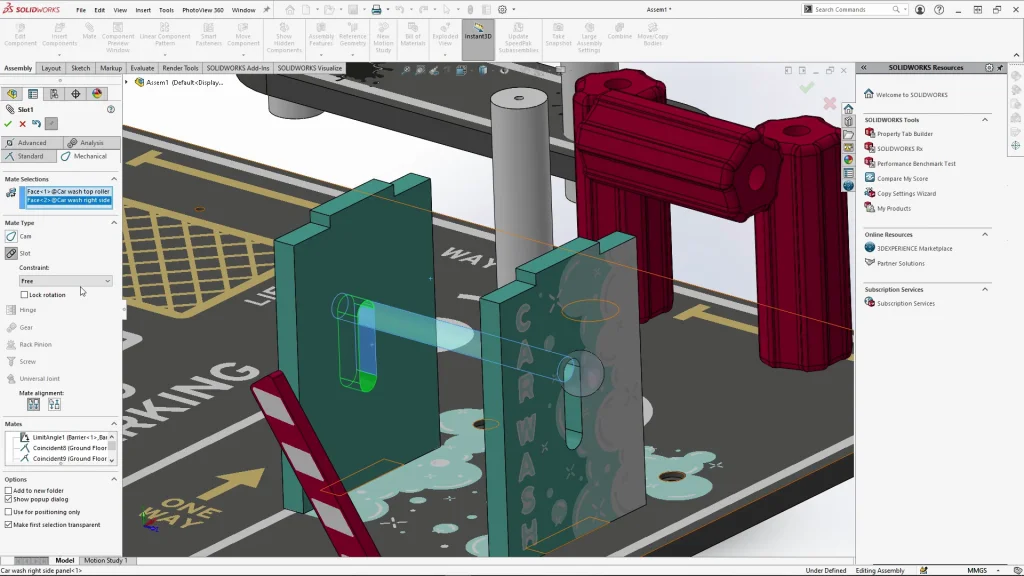Collapse the SOLIDWORKS Tools section

[x=984, y=120]
